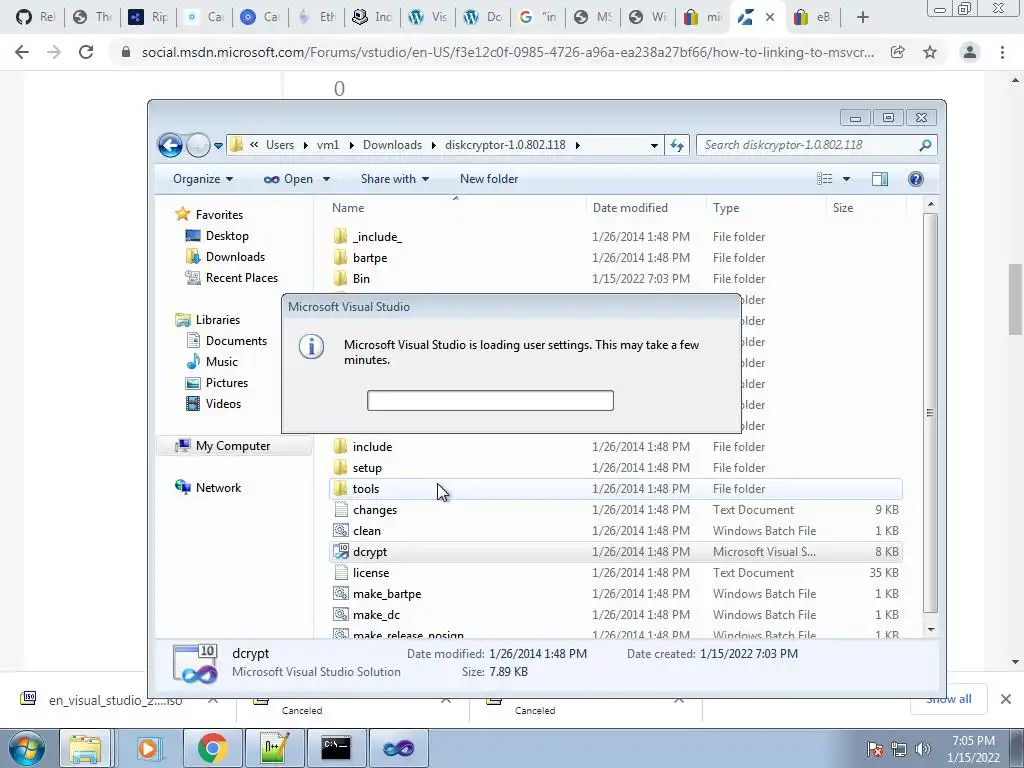
Task: Go back in Chrome
Action: (22, 52)
